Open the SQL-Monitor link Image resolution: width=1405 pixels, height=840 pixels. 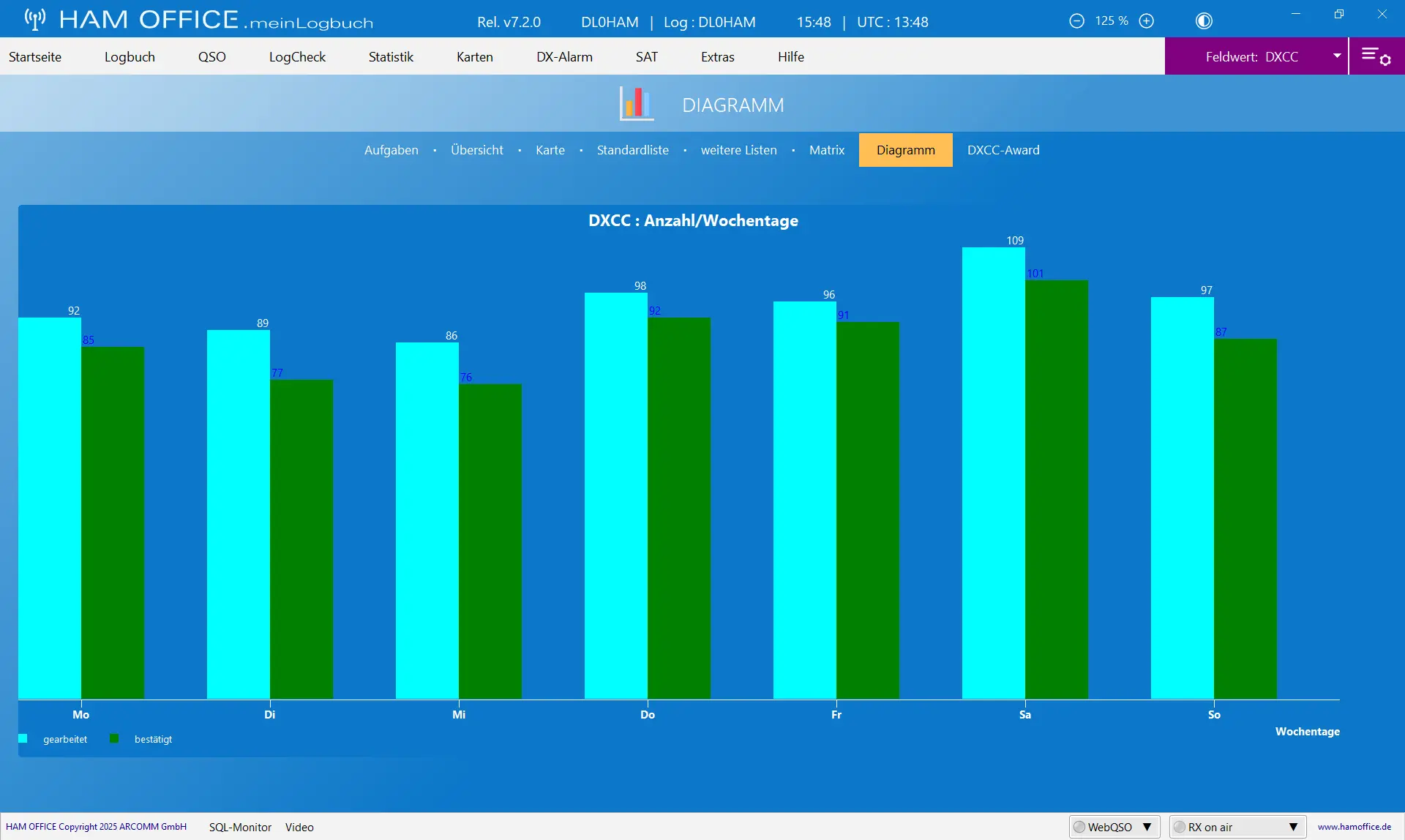tap(240, 827)
